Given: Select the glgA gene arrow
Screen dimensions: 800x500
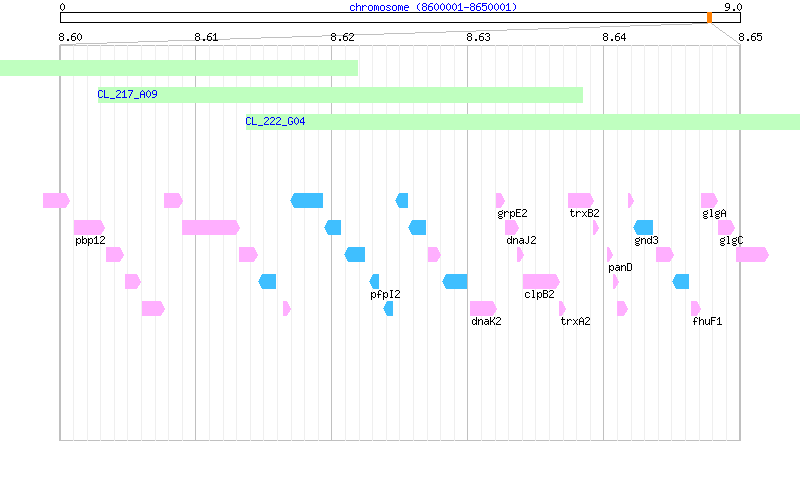Looking at the screenshot, I should (x=709, y=201).
